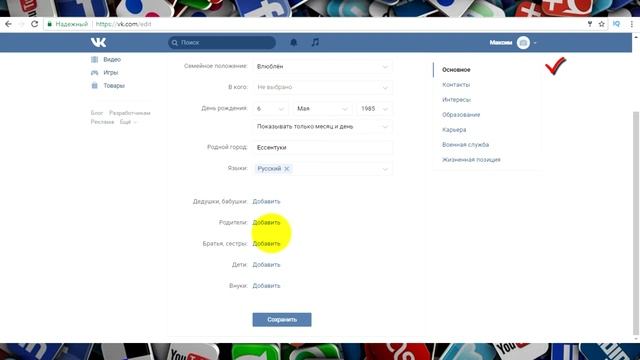This screenshot has height=360, width=640.
Task: Click the VK search field
Action: (x=222, y=42)
